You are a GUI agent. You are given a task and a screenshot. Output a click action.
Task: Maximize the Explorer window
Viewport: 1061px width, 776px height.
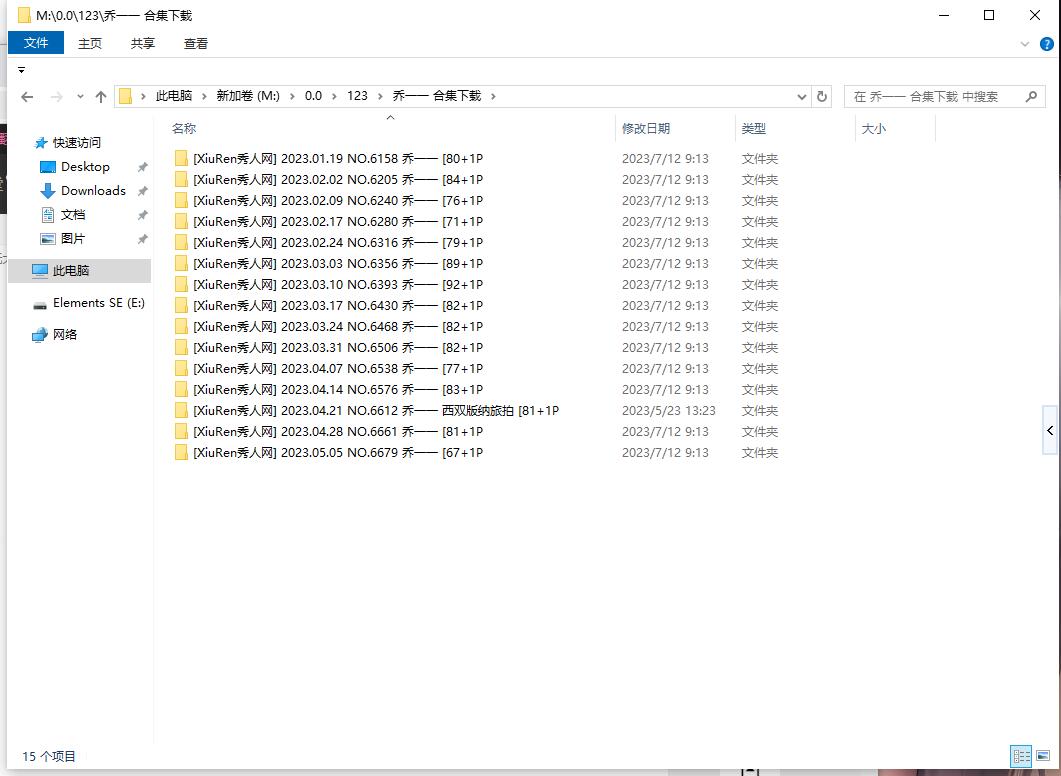click(x=989, y=15)
